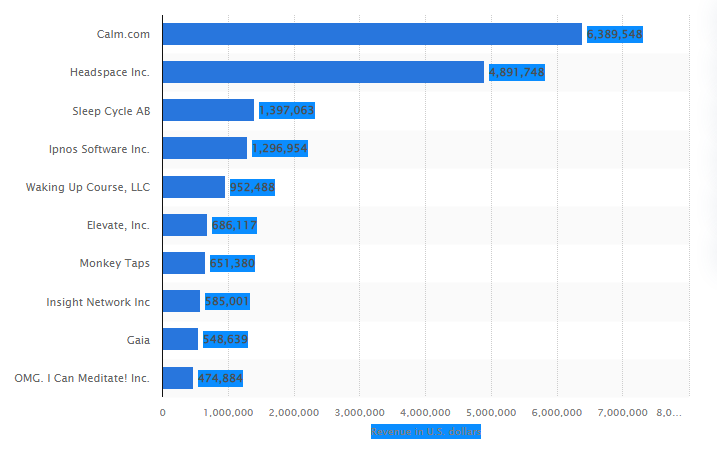Click the Sleep Cycle AB bar
Viewport: 717px width, 457px height.
pos(208,110)
